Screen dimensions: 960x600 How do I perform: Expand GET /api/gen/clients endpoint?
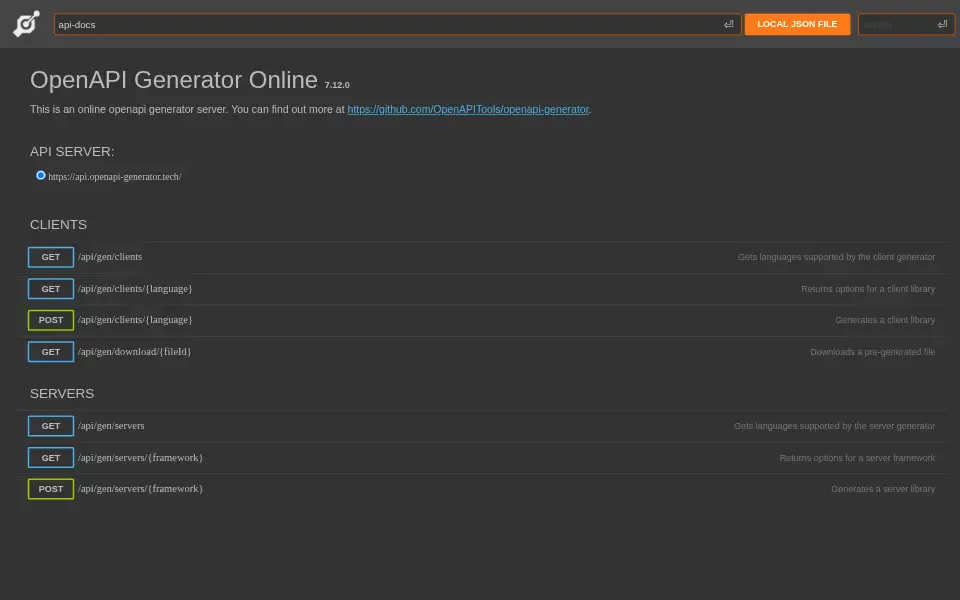(481, 257)
